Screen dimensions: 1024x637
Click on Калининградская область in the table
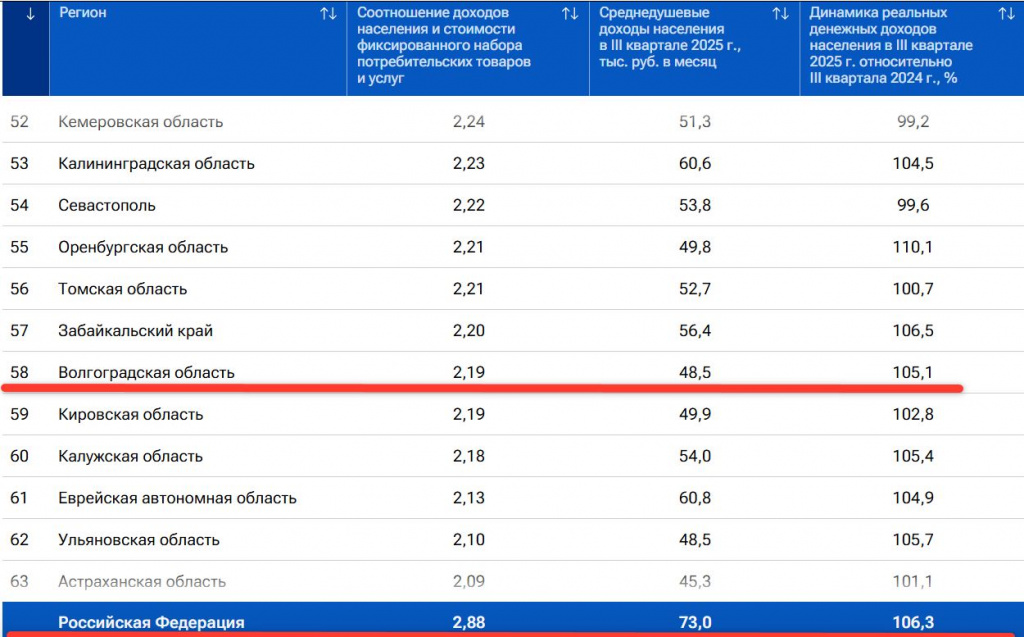[x=156, y=164]
